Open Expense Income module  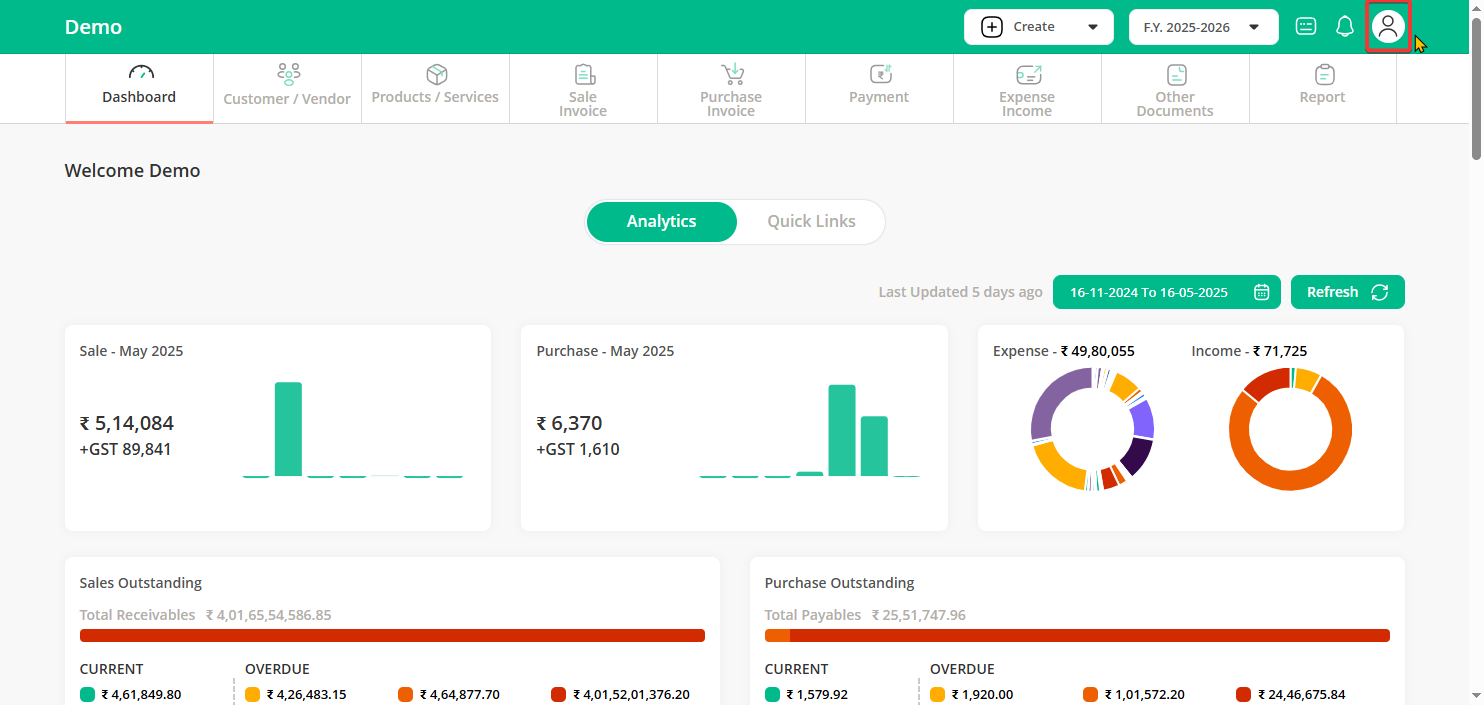click(x=1027, y=89)
